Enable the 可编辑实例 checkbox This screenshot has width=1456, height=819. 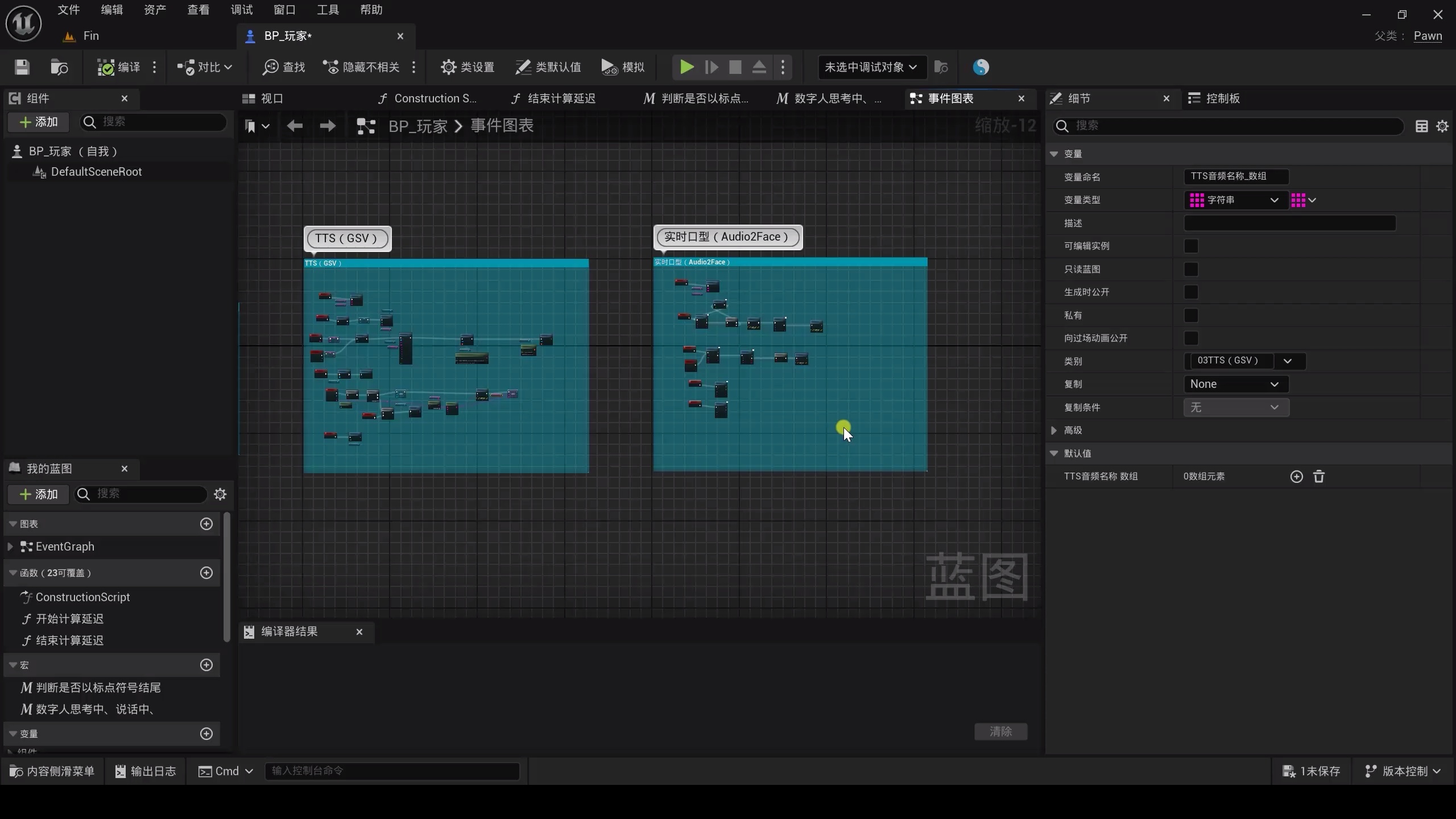(1191, 246)
